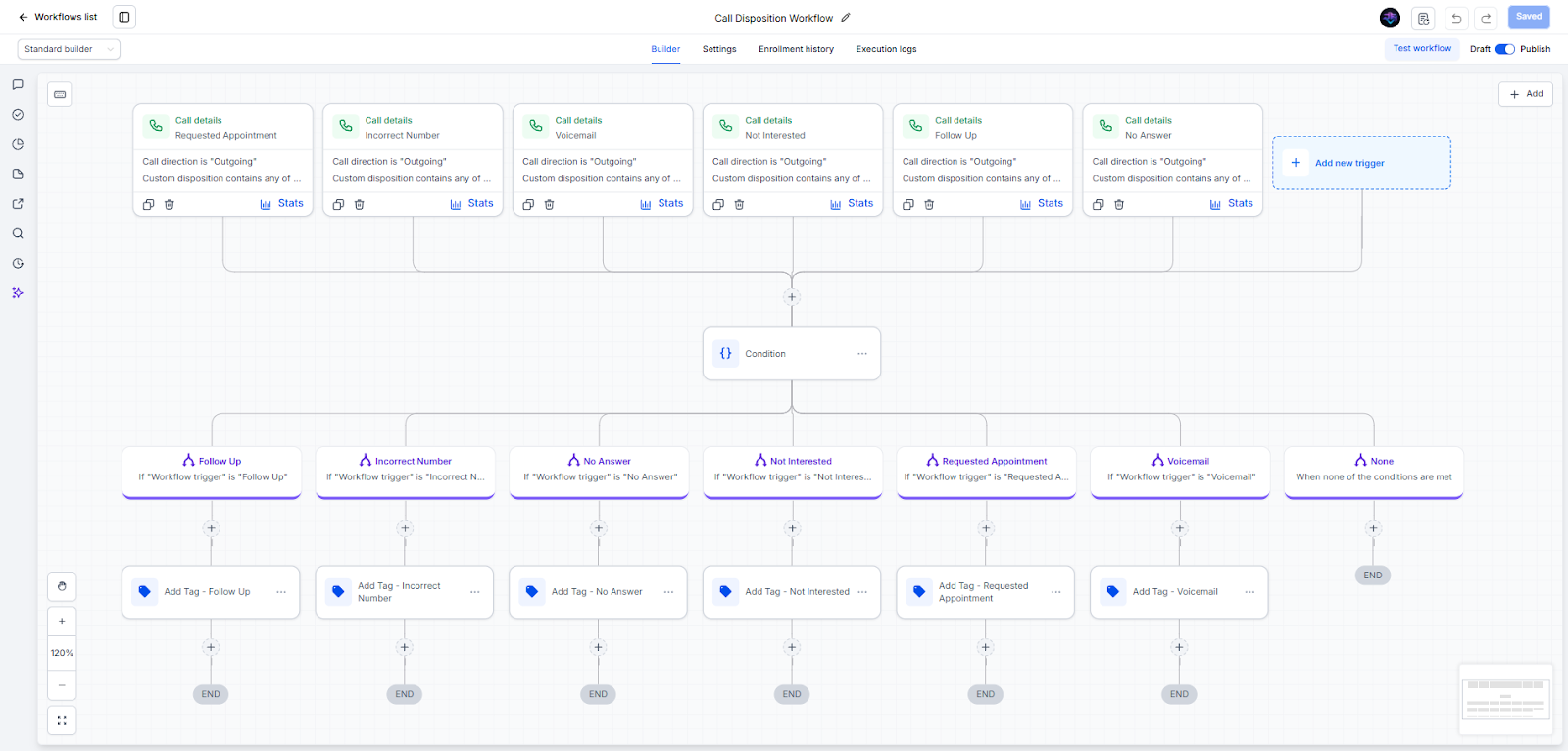Open the Settings tab
This screenshot has height=751, width=1568.
[x=719, y=49]
